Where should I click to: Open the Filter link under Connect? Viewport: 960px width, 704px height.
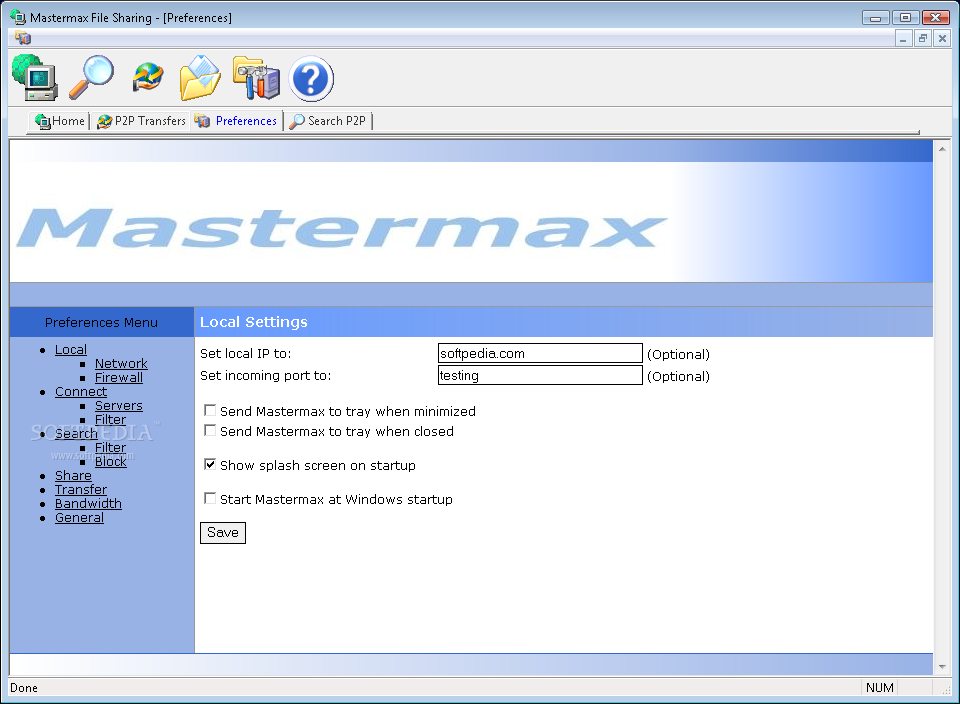110,420
